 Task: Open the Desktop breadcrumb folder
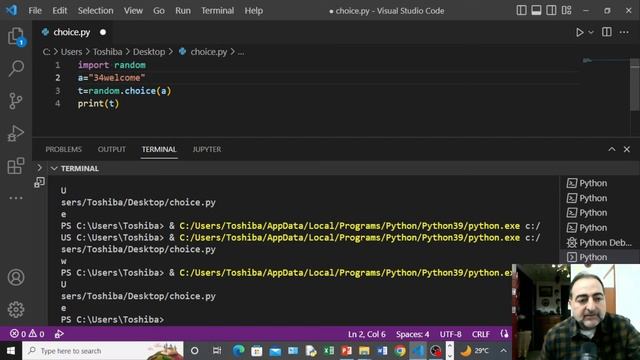(149, 52)
